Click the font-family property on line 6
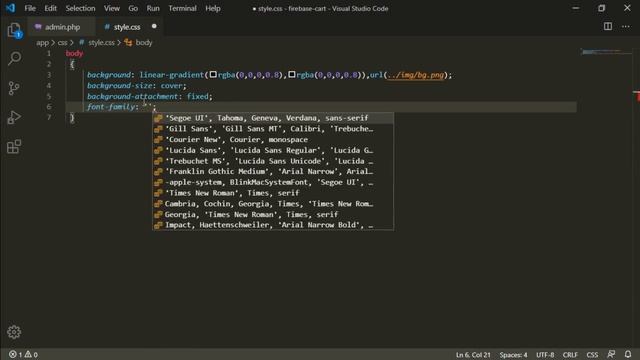Screen dimensions: 640x360 (111, 107)
